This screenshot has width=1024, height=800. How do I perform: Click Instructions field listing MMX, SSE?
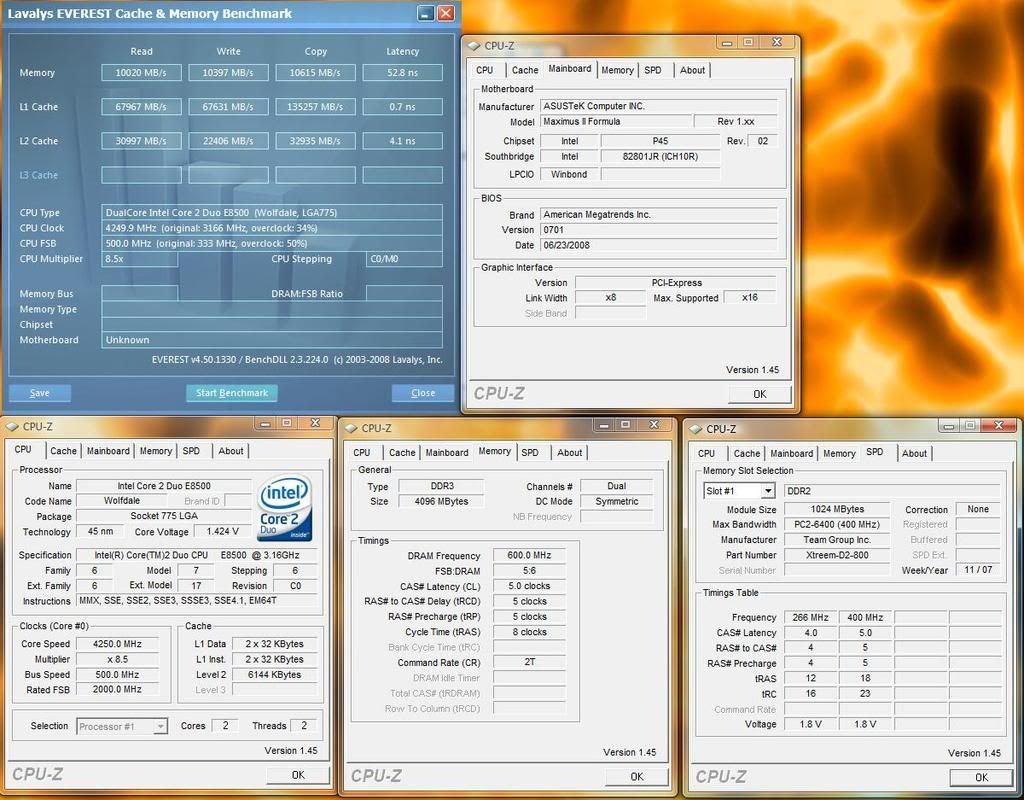coord(197,601)
